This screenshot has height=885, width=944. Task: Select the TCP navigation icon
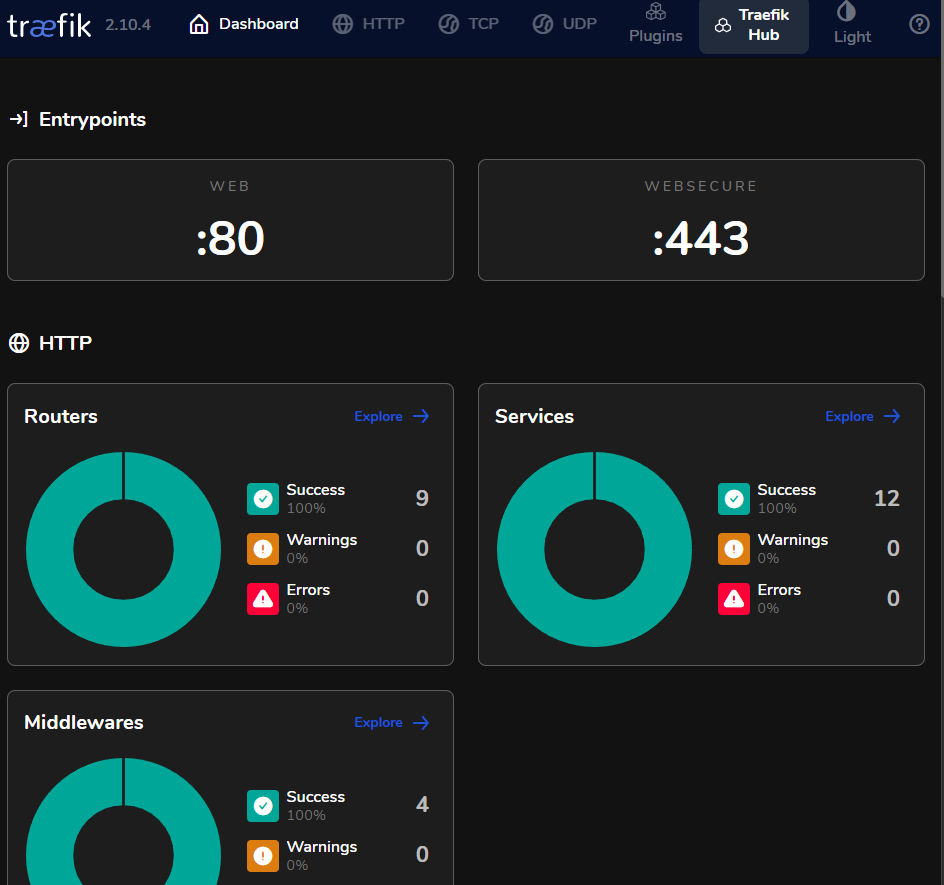coord(448,23)
